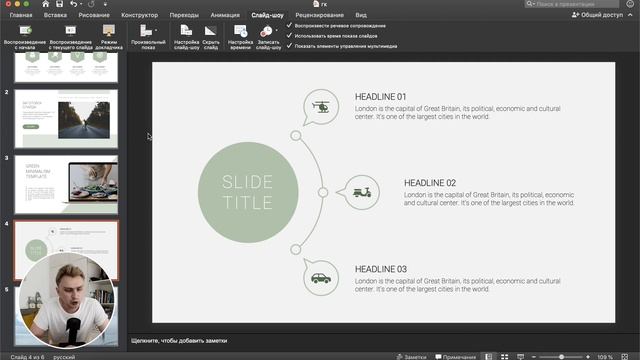Click the 109 % zoom level

(x=605, y=356)
